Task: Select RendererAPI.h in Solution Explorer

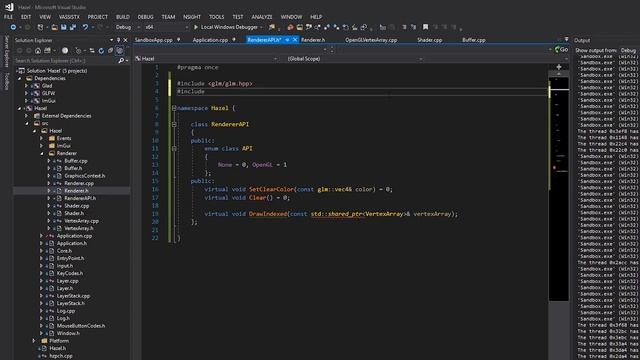Action: 80,198
